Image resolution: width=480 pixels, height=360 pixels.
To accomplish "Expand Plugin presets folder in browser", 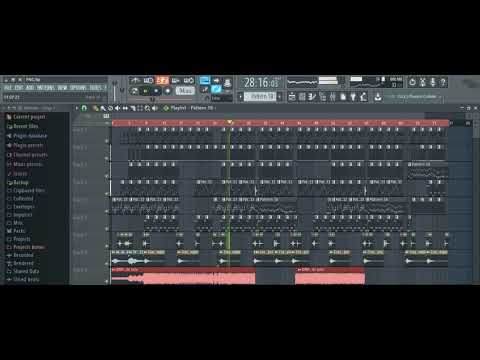I will [x=25, y=146].
